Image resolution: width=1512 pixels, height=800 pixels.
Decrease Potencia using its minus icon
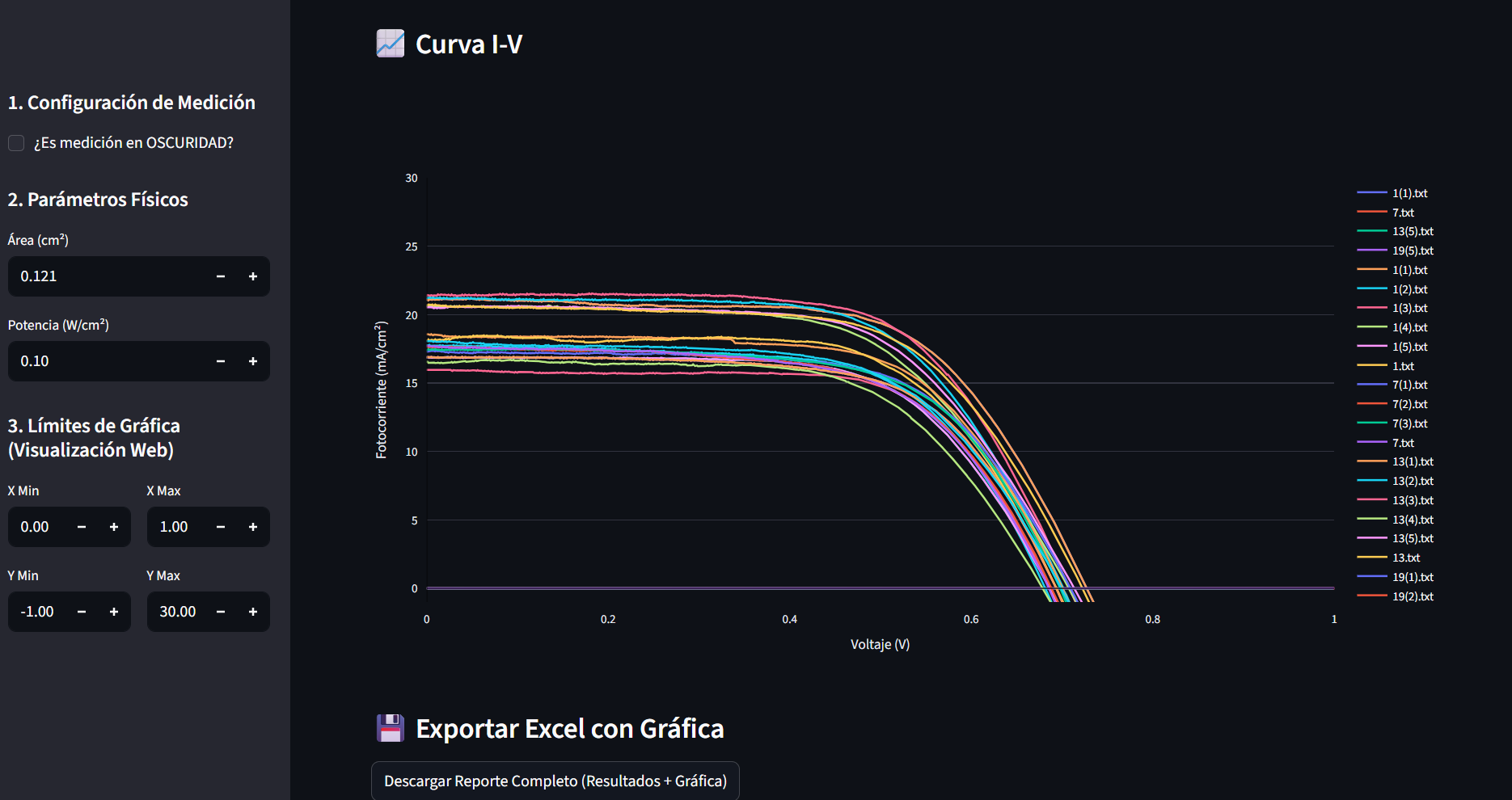pyautogui.click(x=221, y=361)
